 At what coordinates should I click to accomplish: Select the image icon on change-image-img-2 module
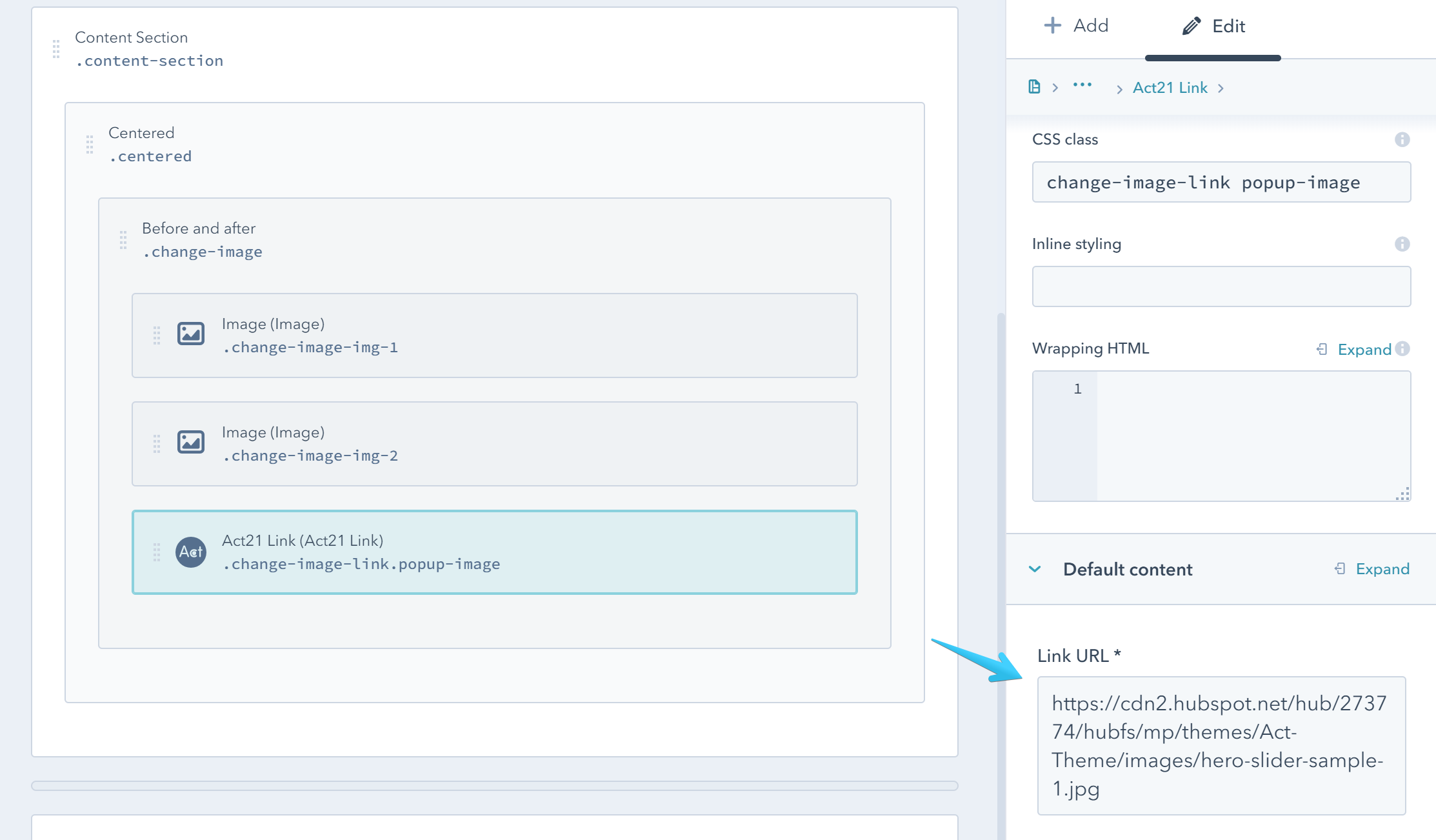(191, 443)
